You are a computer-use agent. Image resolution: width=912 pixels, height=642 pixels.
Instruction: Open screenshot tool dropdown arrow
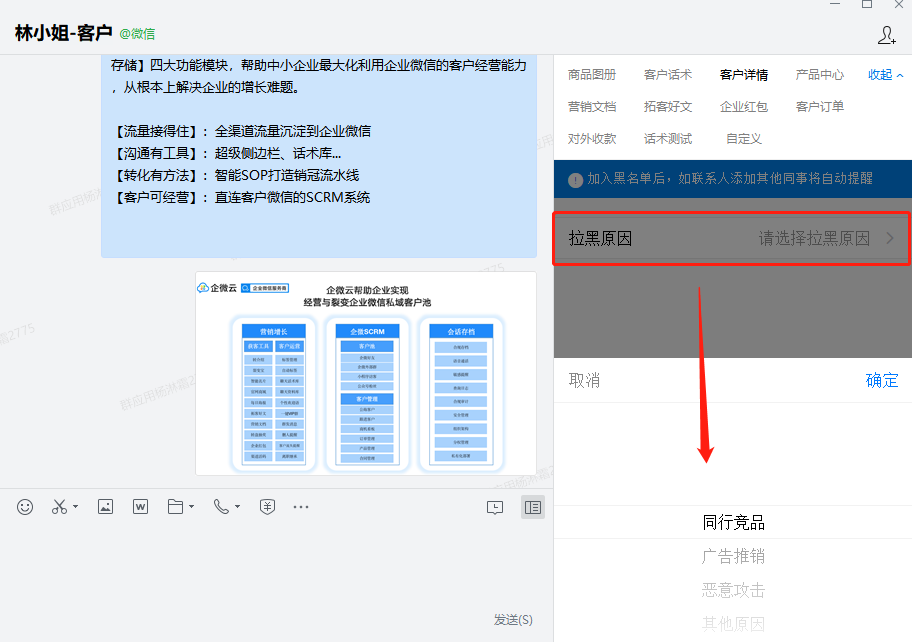pos(76,508)
